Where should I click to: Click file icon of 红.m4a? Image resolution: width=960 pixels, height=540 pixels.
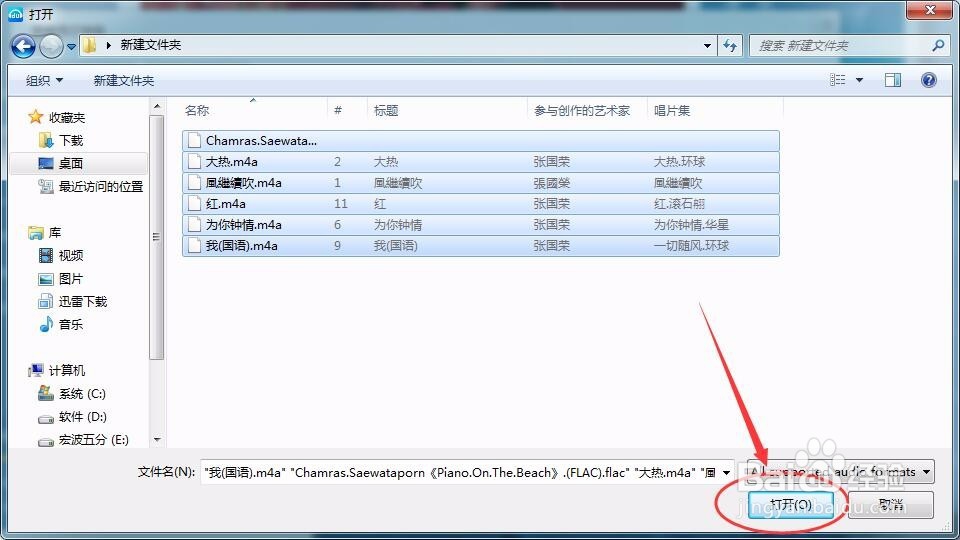point(194,203)
